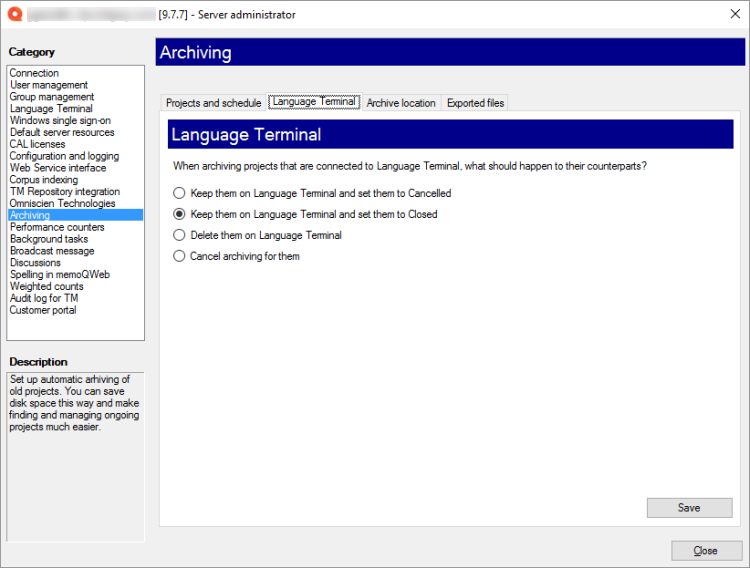Open Windows single sign-on category
Image resolution: width=750 pixels, height=568 pixels.
[x=76, y=121]
